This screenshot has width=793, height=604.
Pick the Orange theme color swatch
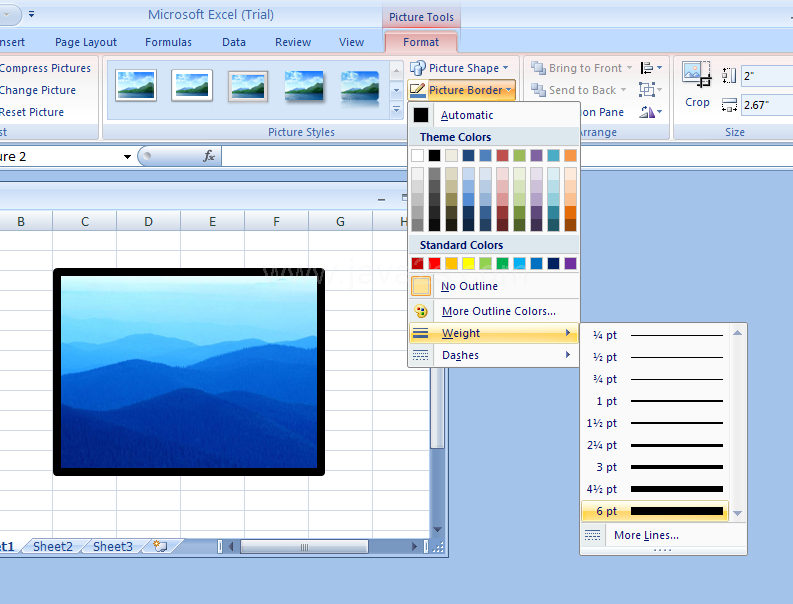coord(570,155)
